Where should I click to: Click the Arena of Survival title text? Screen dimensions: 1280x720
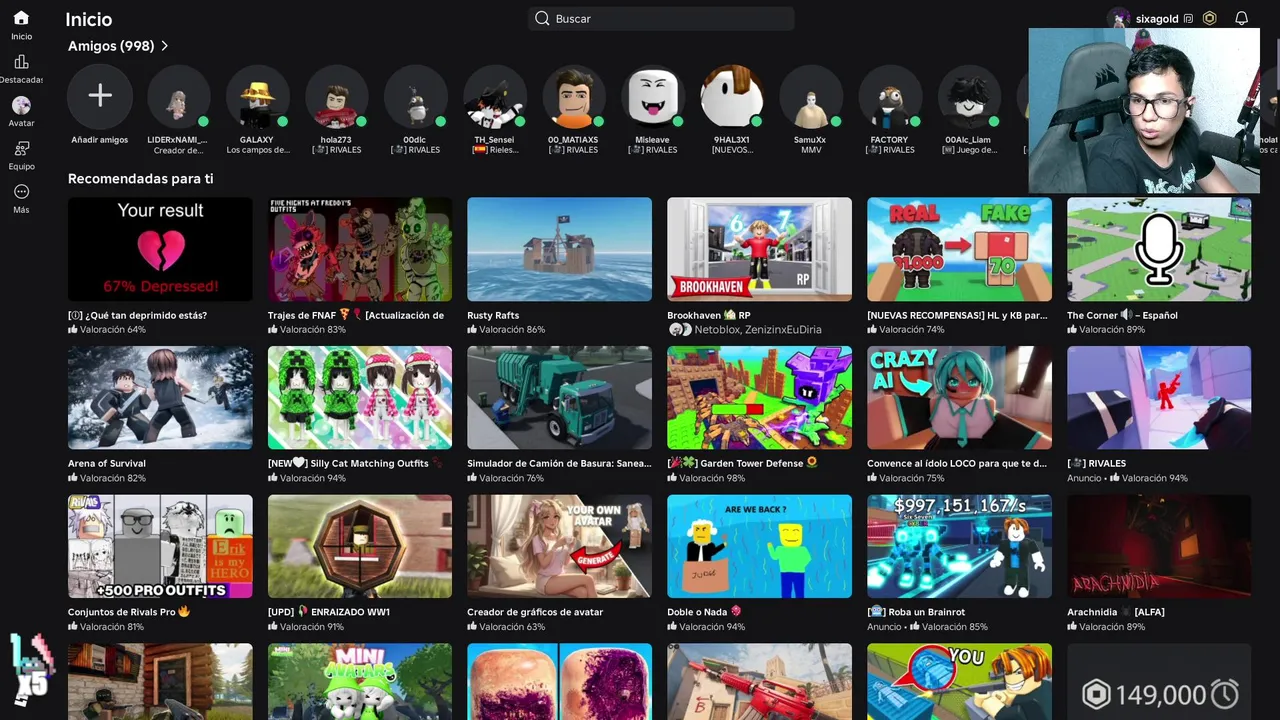coord(107,463)
